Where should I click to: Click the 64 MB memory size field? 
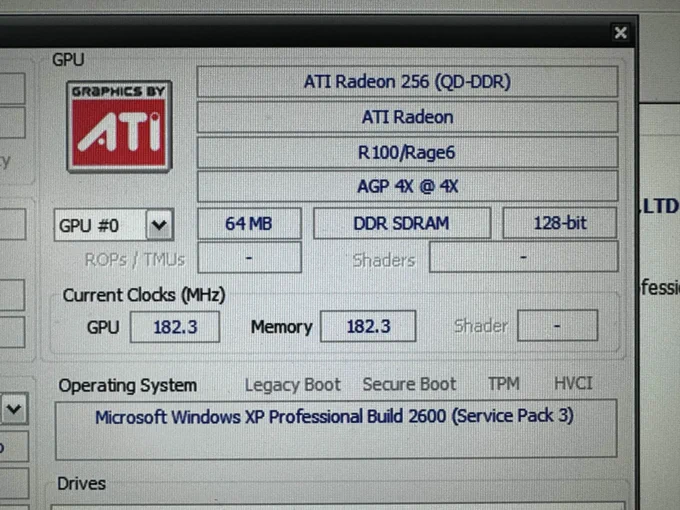249,223
